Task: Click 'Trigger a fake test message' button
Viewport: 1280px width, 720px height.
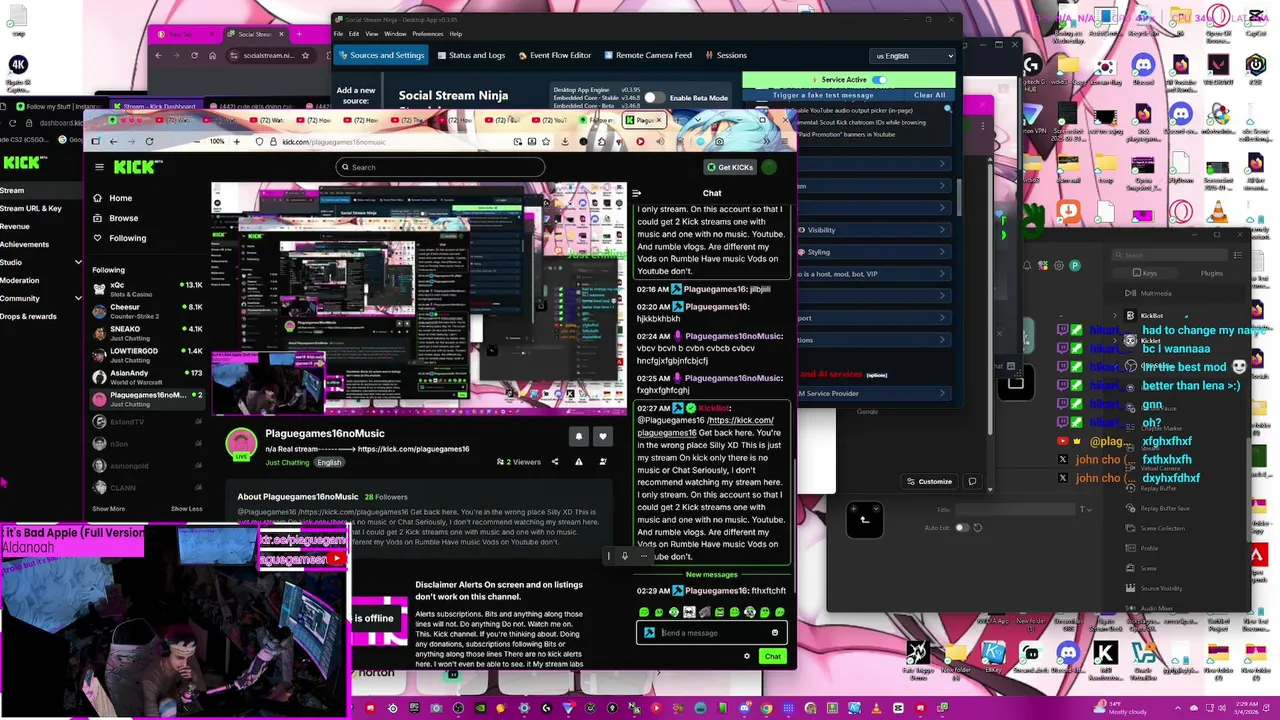Action: (x=823, y=95)
